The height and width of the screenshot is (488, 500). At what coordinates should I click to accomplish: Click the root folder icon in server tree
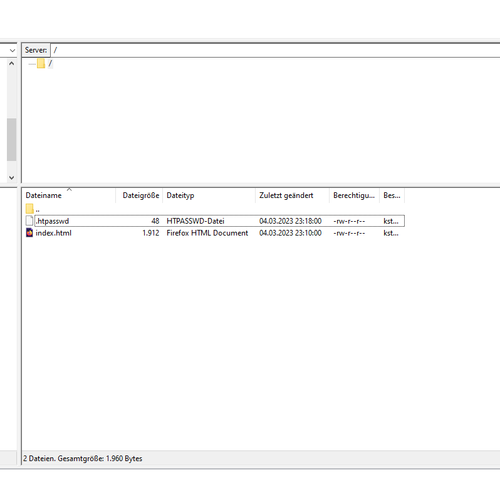pos(41,63)
